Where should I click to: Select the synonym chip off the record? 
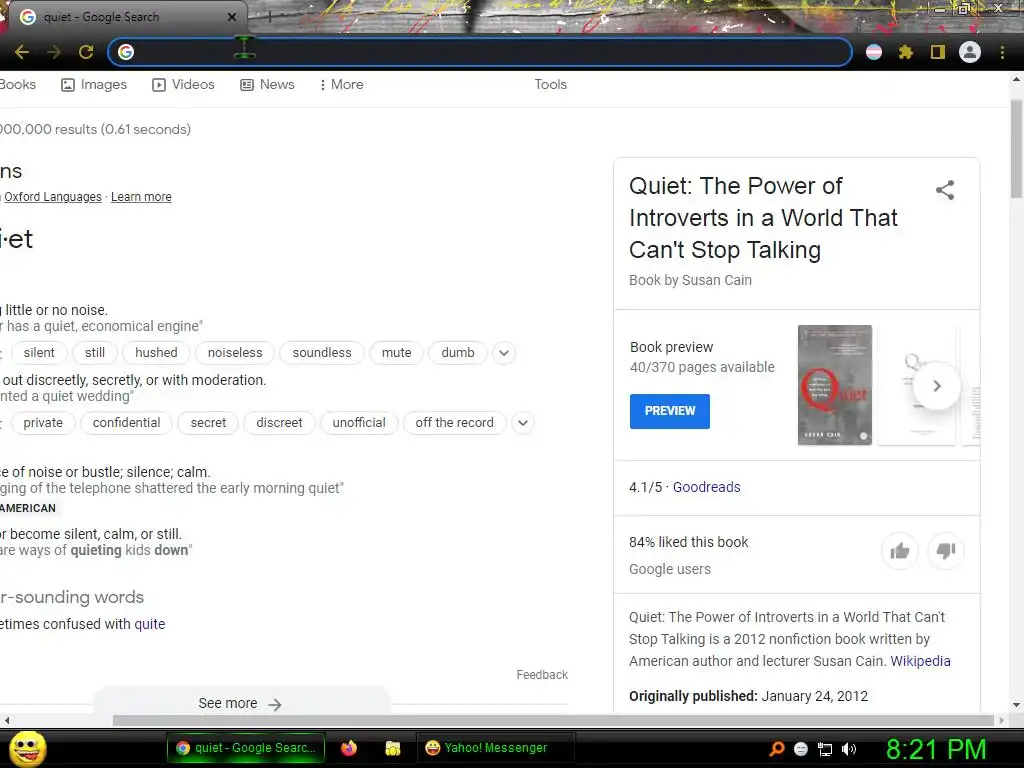click(455, 423)
